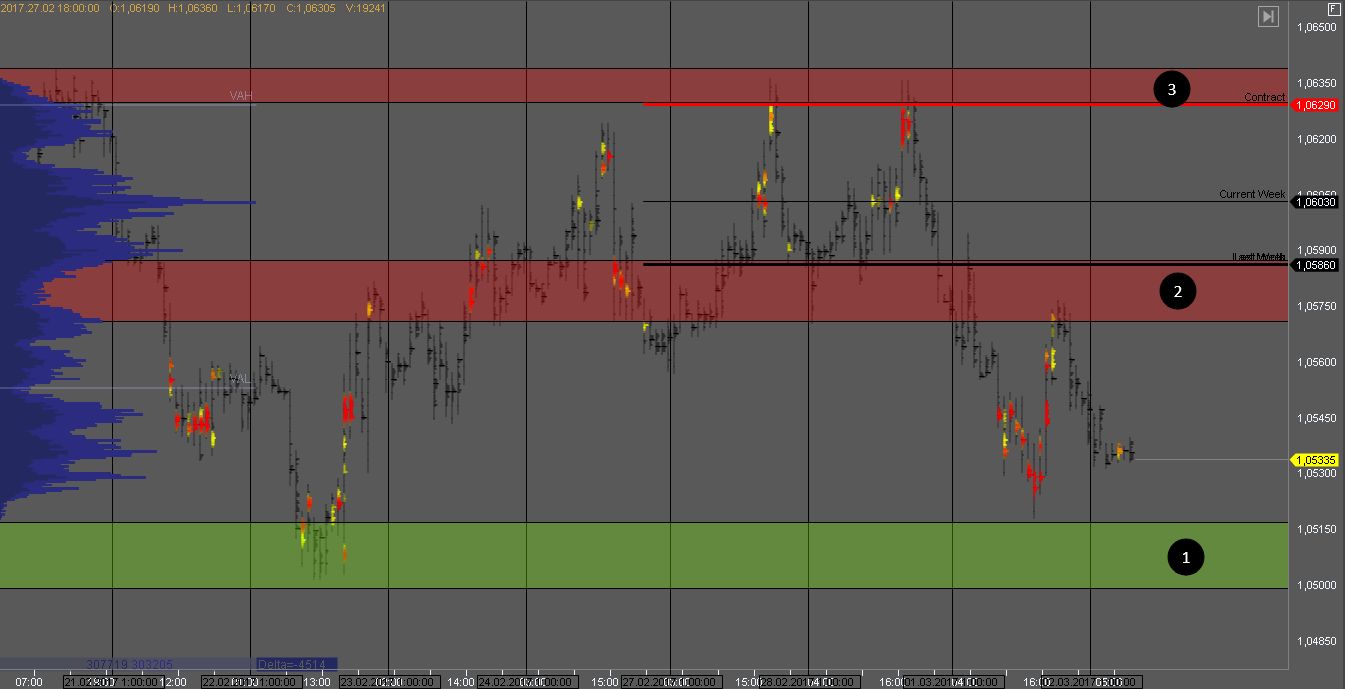Click the 1,05860 Last Month price tag
This screenshot has width=1345, height=689.
[1316, 265]
